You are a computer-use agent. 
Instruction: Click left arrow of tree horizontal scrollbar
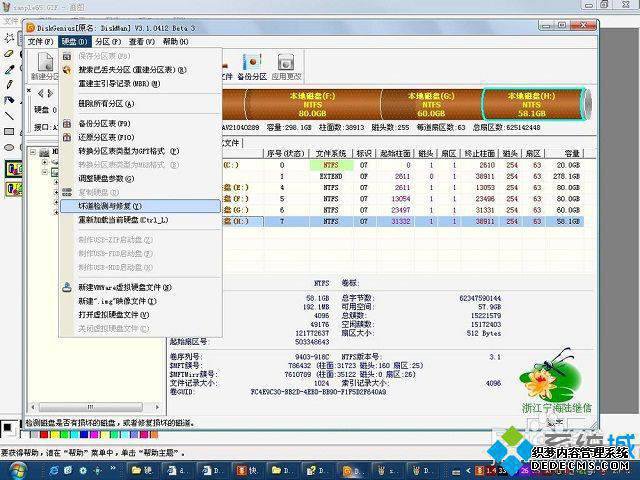coord(33,407)
